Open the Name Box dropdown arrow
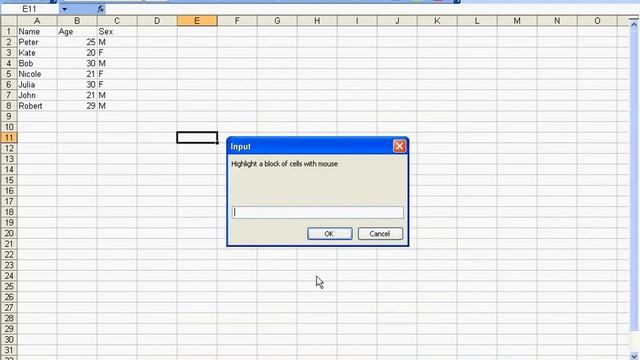The height and width of the screenshot is (360, 640). click(x=64, y=9)
